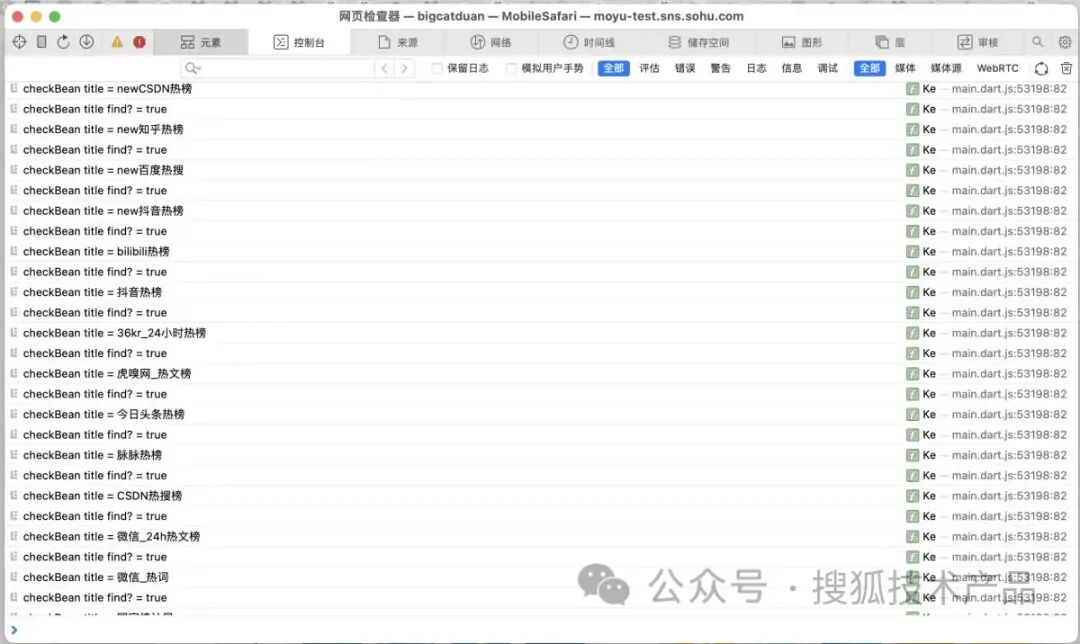Toggle the 日志 level filter
1080x644 pixels.
(x=756, y=68)
